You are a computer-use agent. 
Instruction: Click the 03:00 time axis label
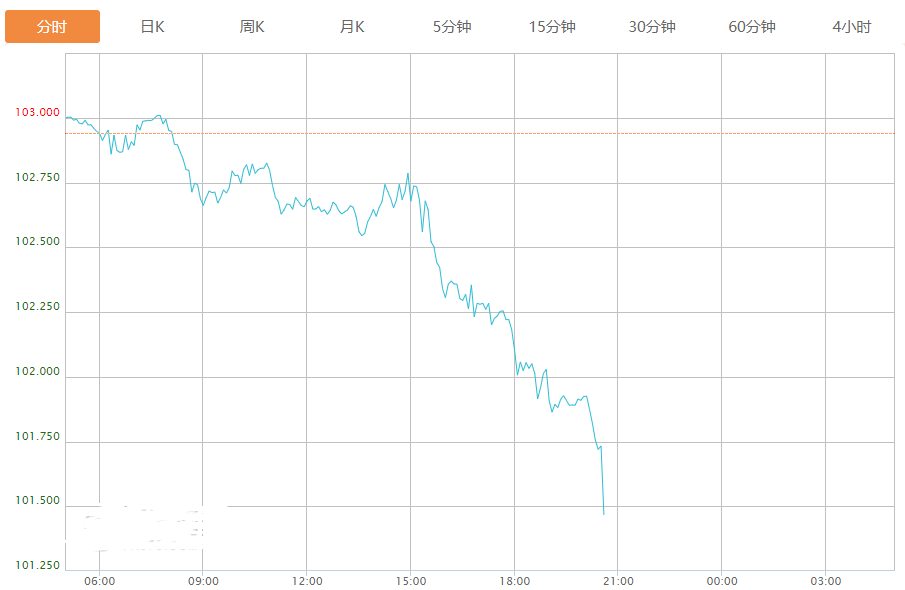[826, 581]
